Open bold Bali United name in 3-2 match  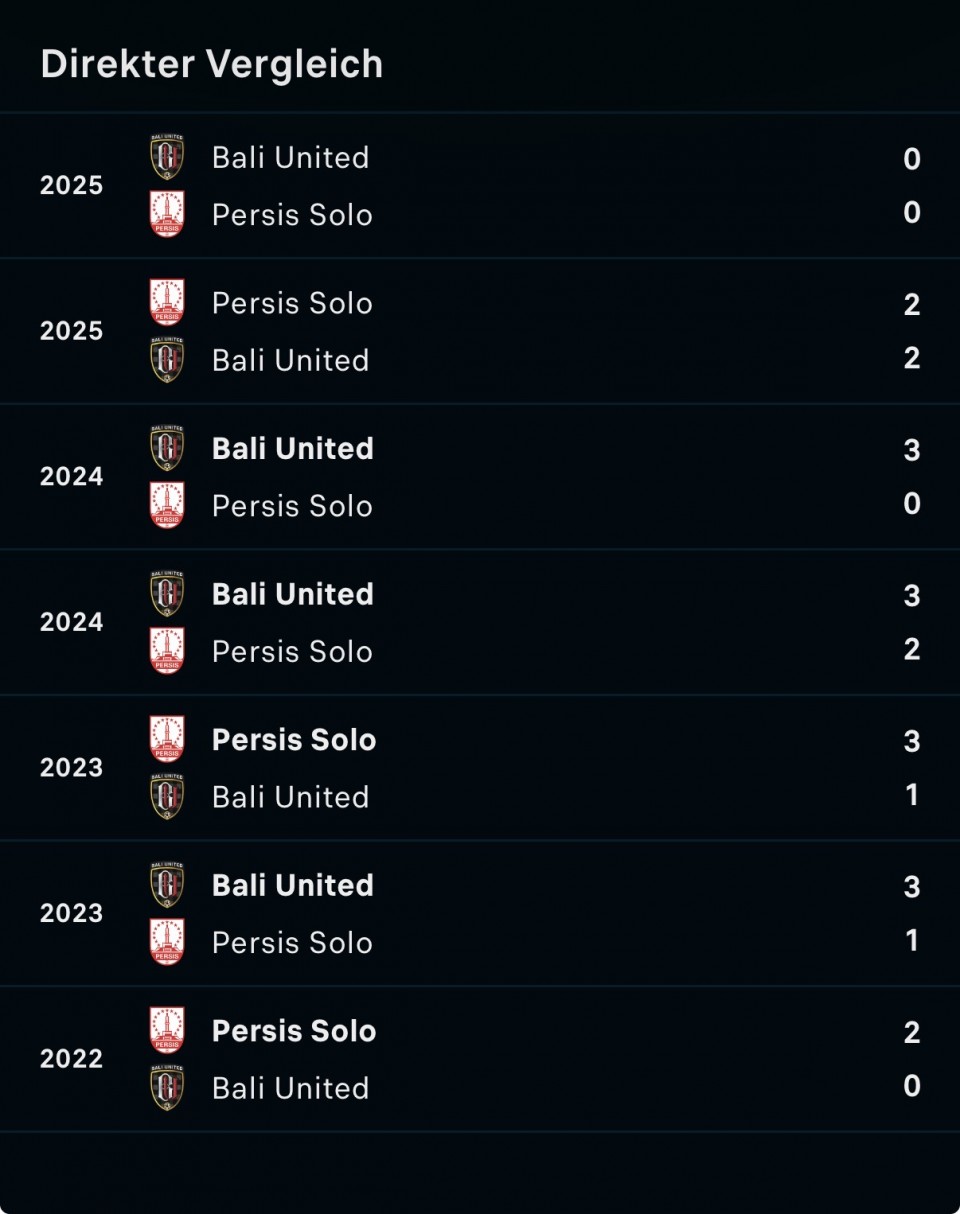292,594
